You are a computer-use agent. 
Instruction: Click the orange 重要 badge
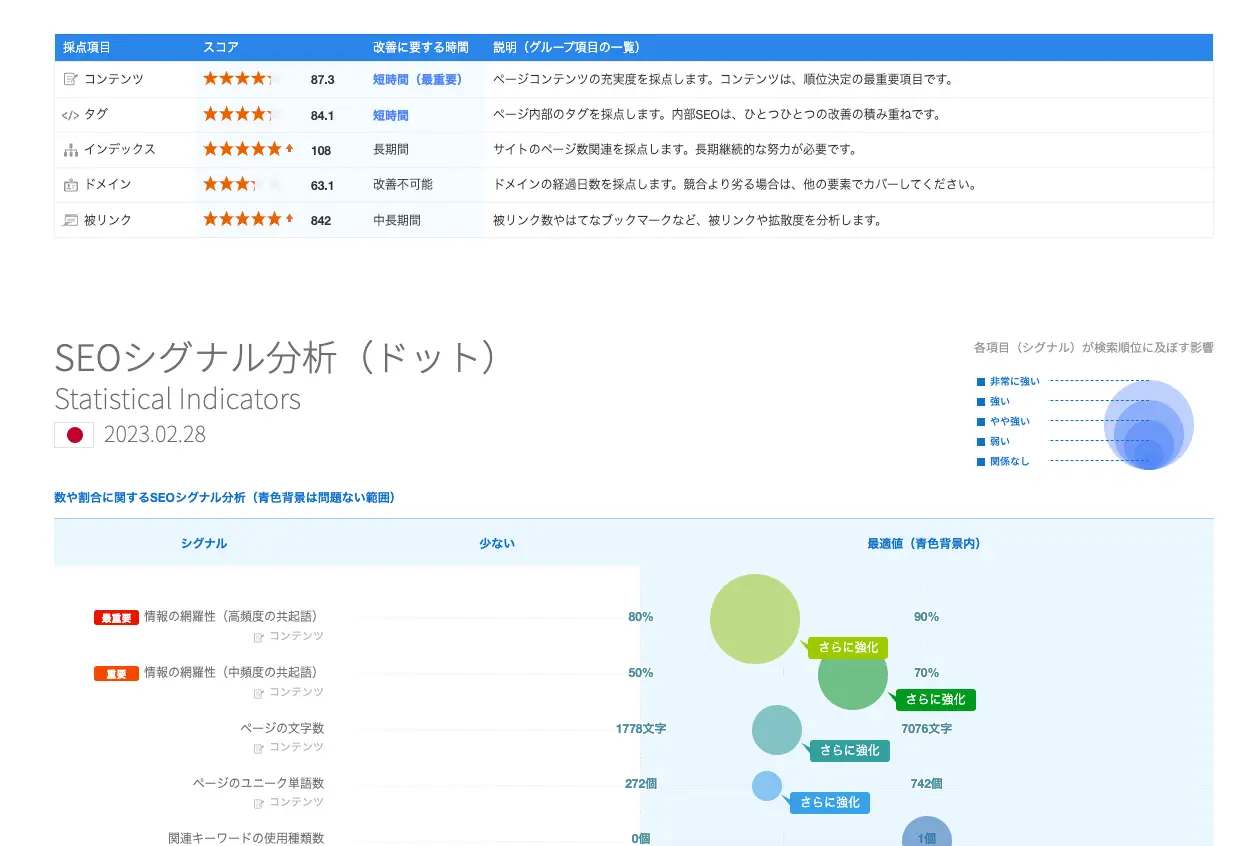click(x=116, y=674)
